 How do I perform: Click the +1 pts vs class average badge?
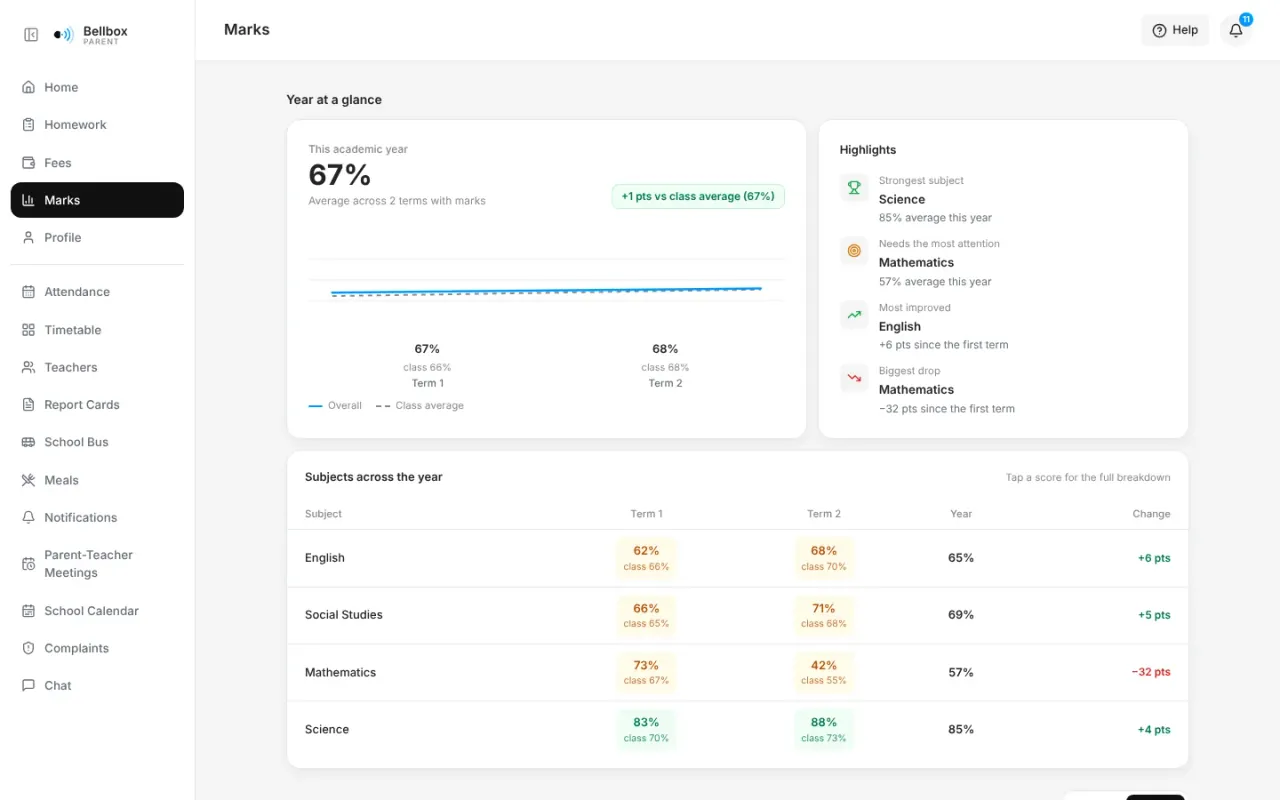pos(698,196)
